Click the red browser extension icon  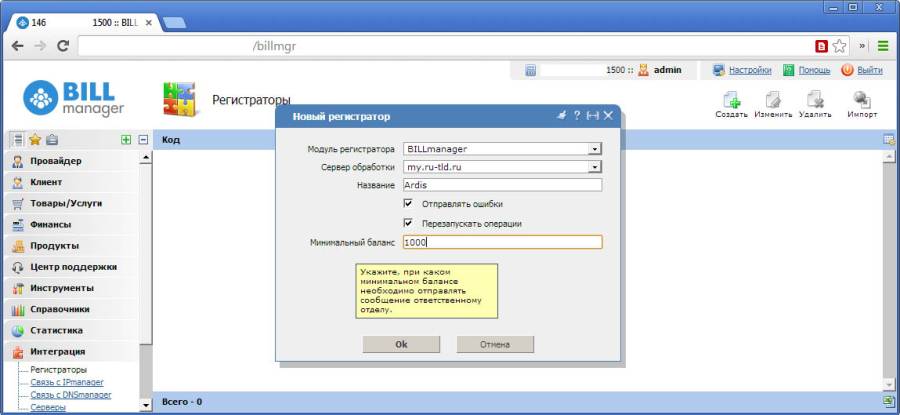tap(821, 46)
